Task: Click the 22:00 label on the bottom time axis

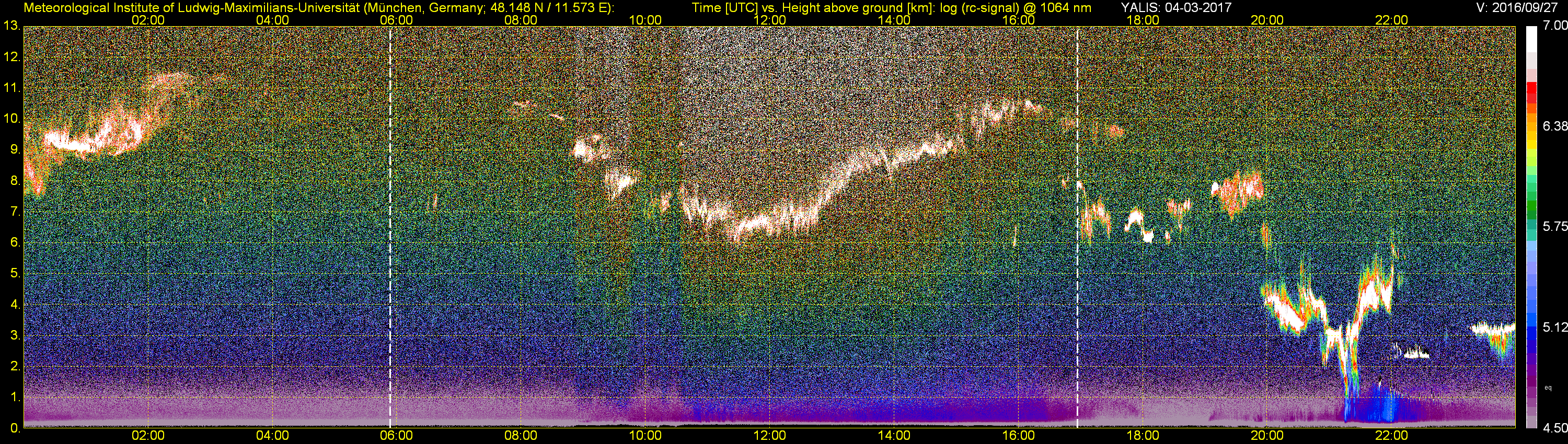Action: tap(1391, 436)
